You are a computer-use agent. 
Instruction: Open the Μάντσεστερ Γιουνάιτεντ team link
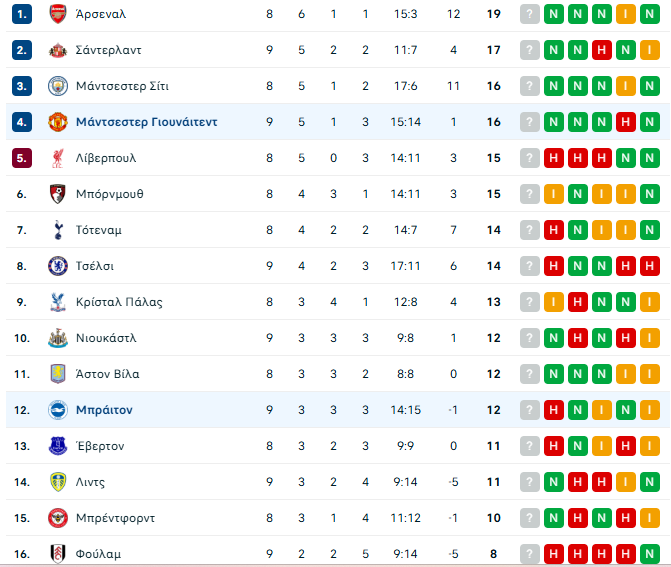pyautogui.click(x=146, y=122)
